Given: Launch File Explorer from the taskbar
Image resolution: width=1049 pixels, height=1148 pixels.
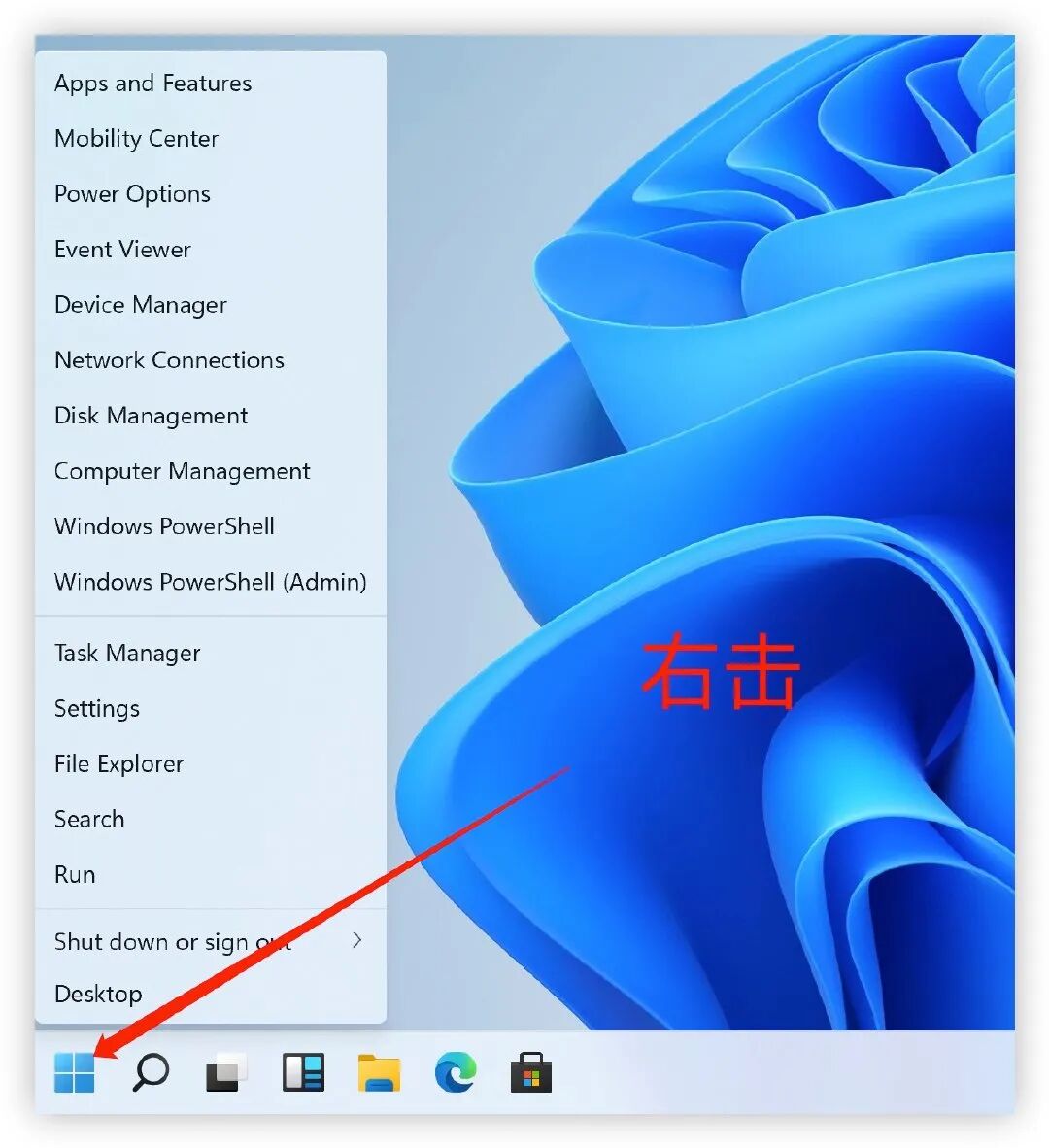Looking at the screenshot, I should click(x=379, y=1073).
